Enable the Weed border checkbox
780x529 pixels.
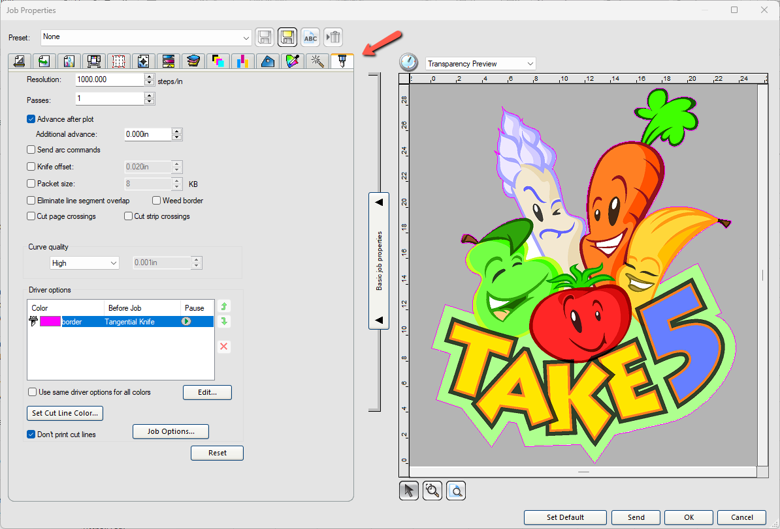156,201
